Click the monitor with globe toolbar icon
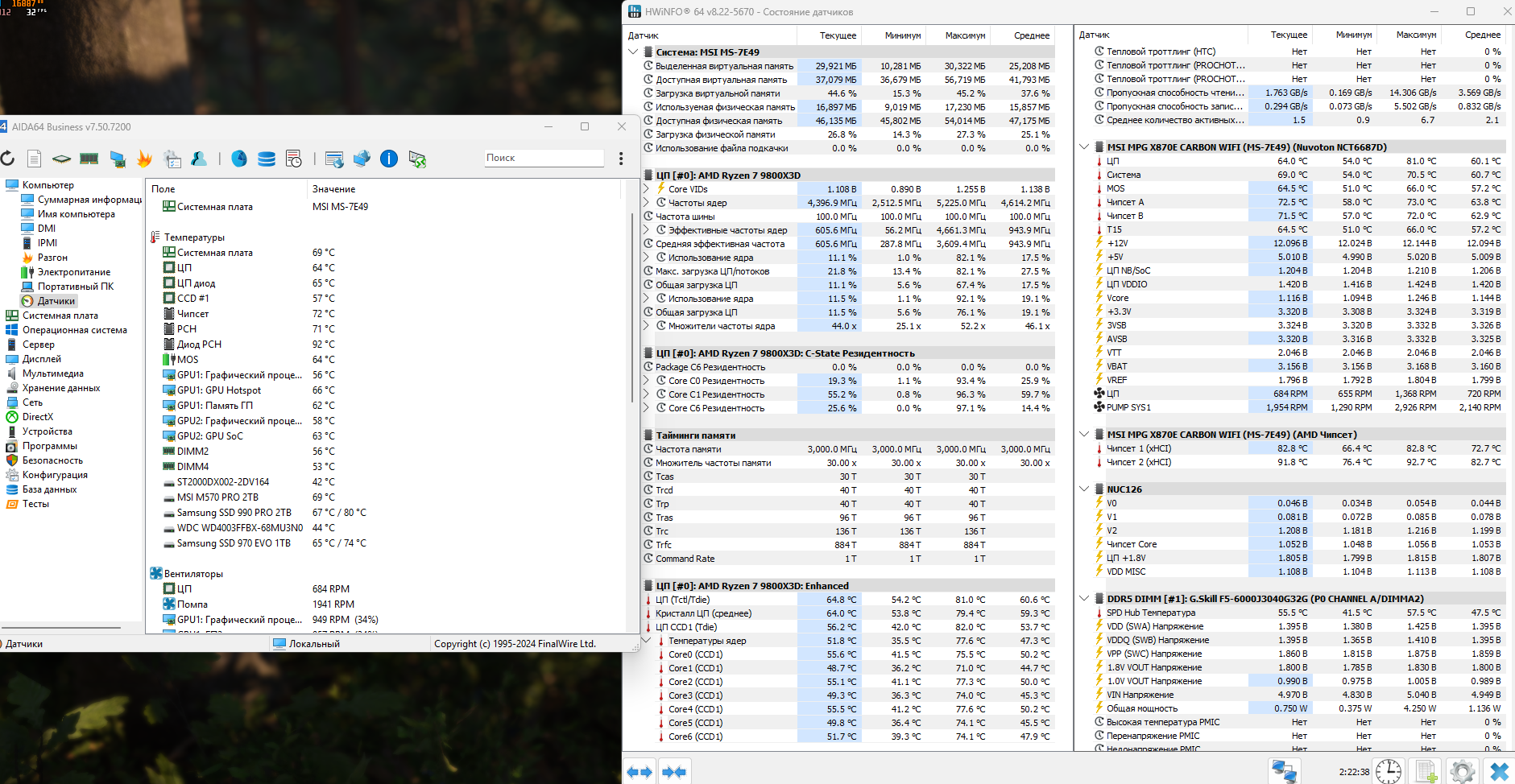The height and width of the screenshot is (784, 1515). coord(362,159)
